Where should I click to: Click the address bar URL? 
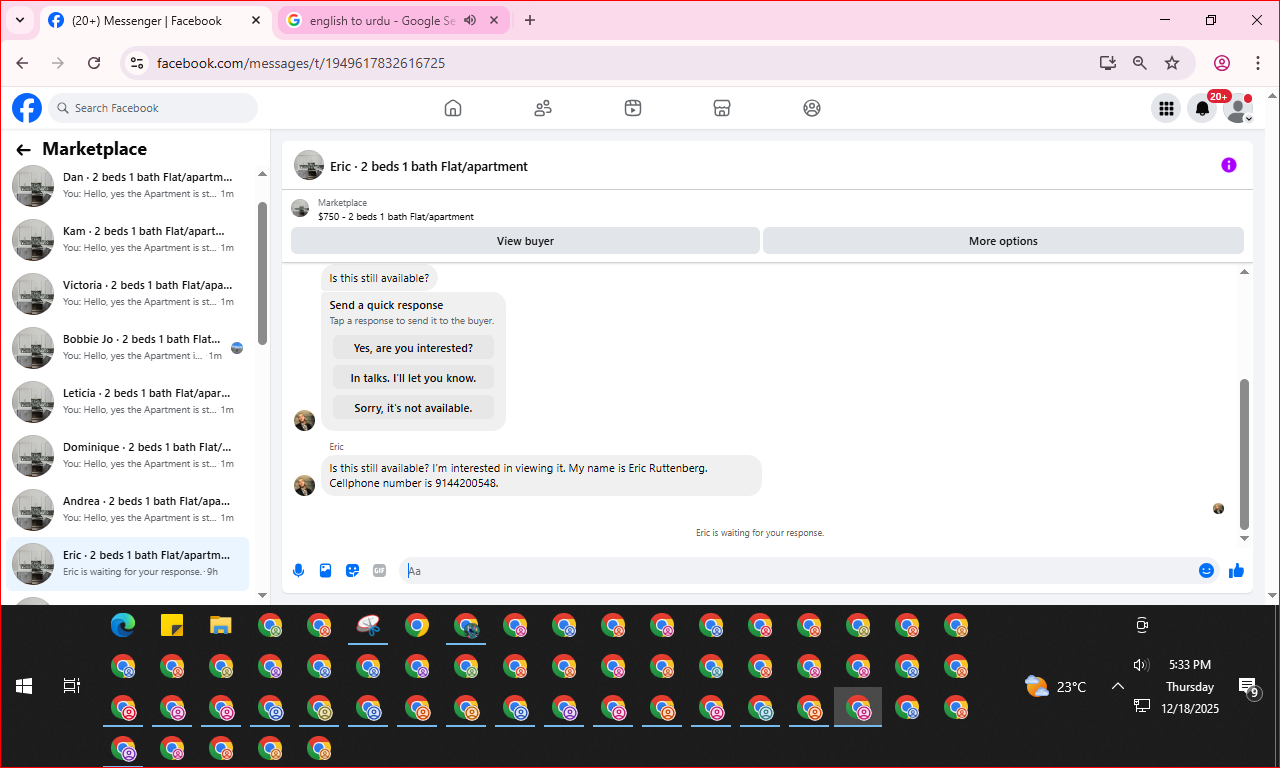(301, 63)
